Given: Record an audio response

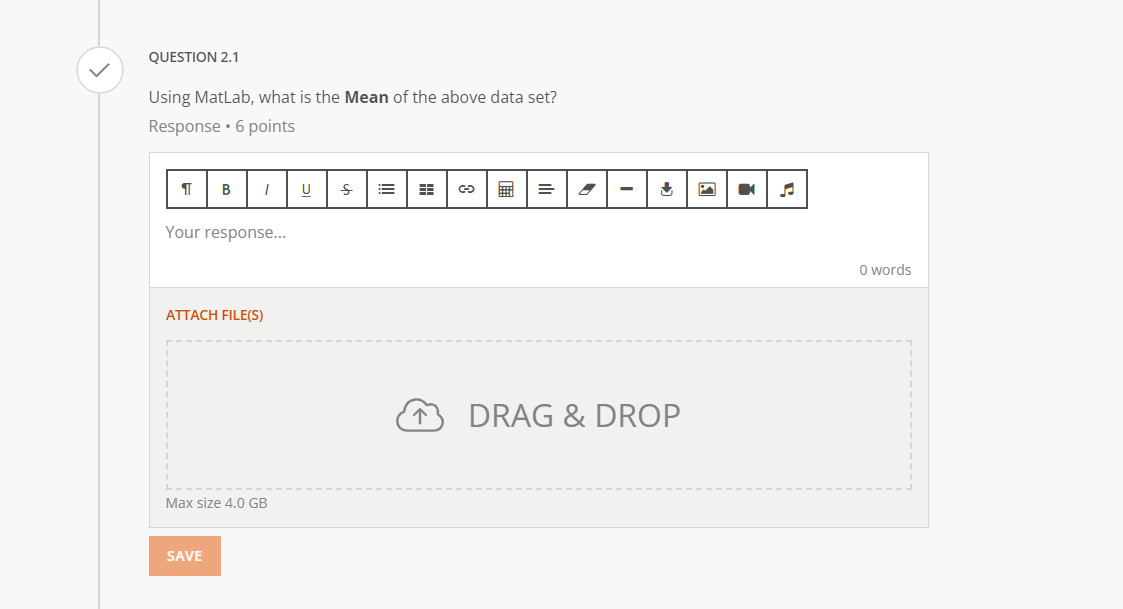Looking at the screenshot, I should 787,189.
